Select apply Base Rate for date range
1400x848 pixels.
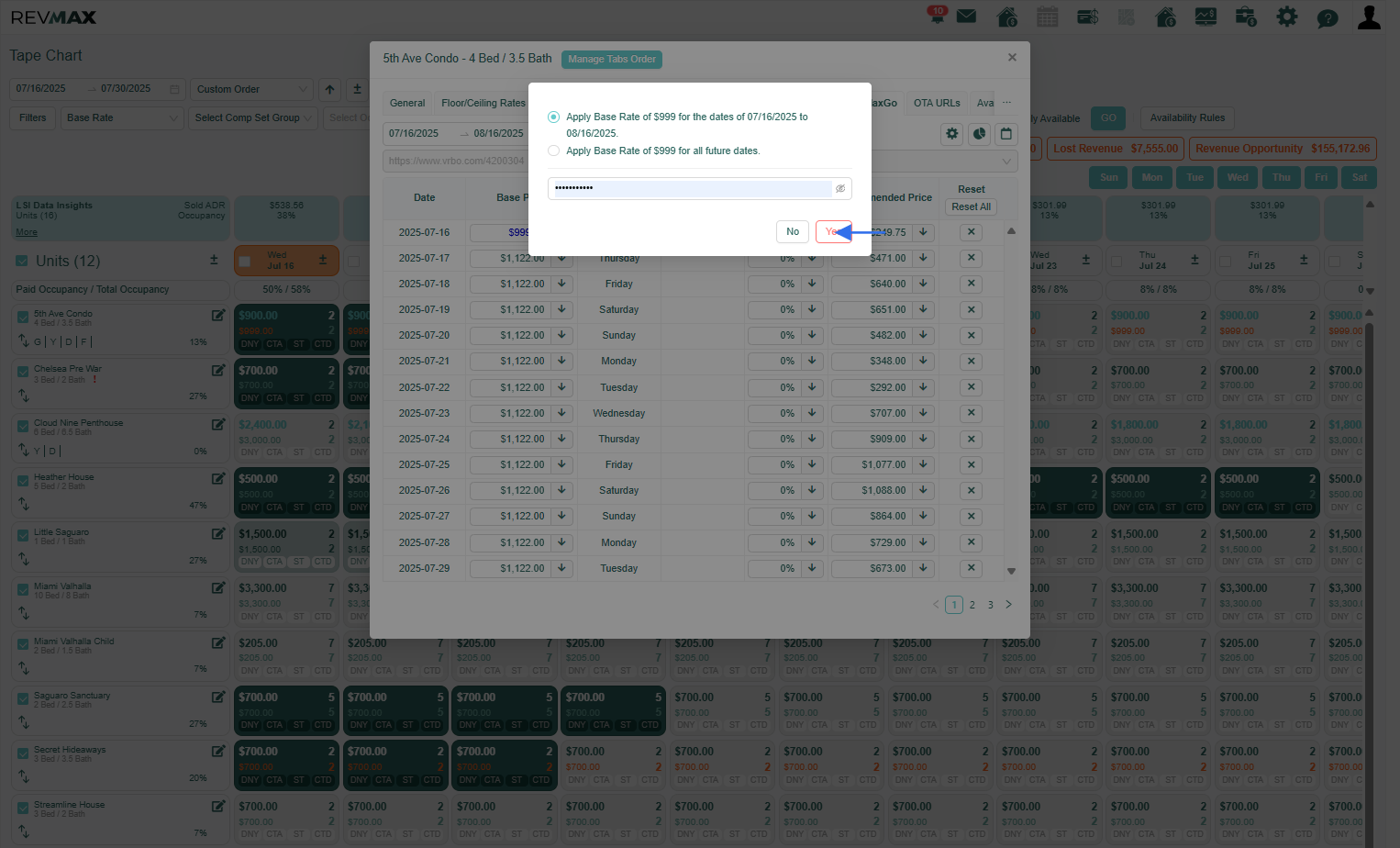point(553,117)
